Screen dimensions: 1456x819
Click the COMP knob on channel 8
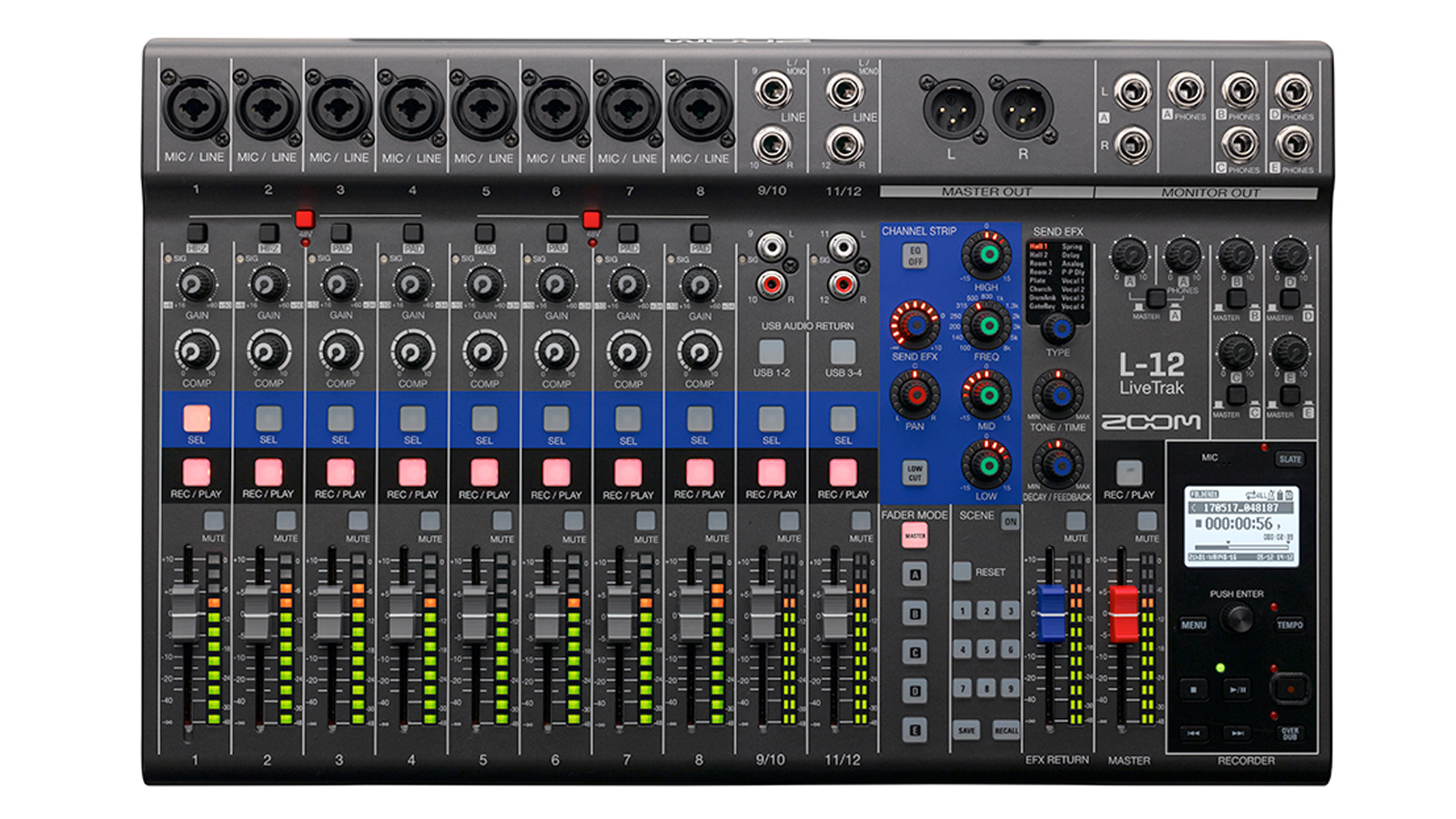pos(700,351)
